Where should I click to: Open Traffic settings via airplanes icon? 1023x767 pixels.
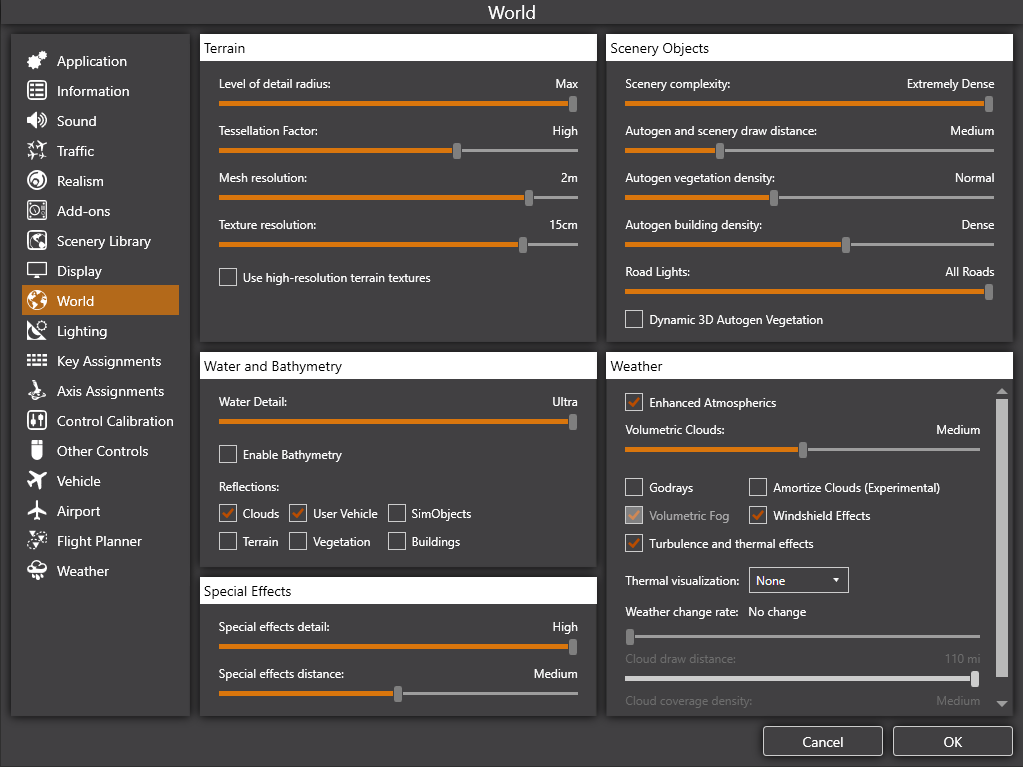[37, 151]
